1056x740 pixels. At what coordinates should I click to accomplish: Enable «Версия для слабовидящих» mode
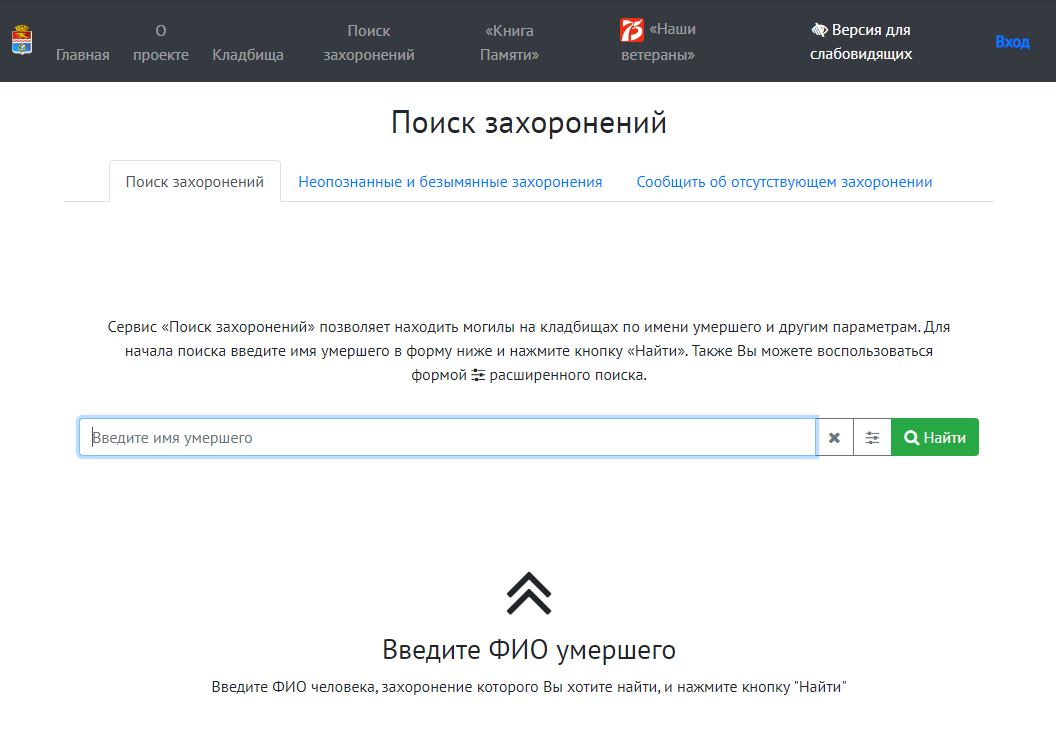coord(862,42)
